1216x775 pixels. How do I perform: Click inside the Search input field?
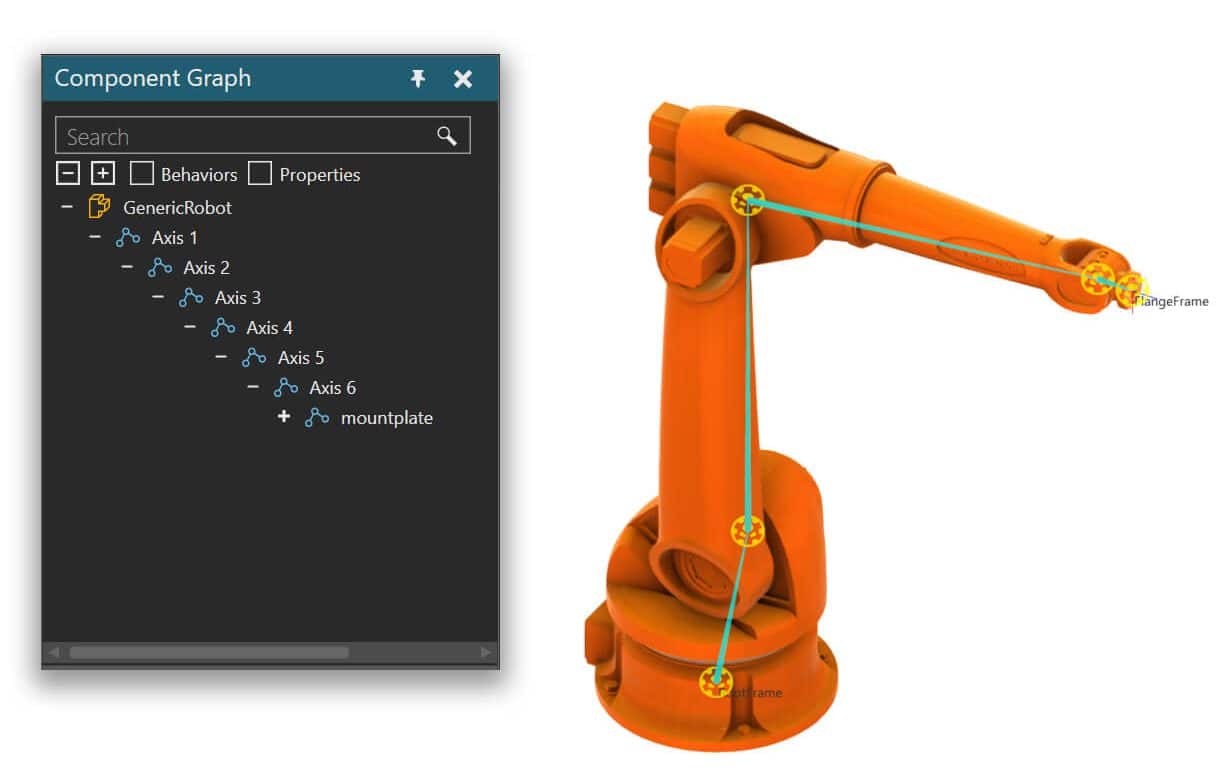(245, 136)
